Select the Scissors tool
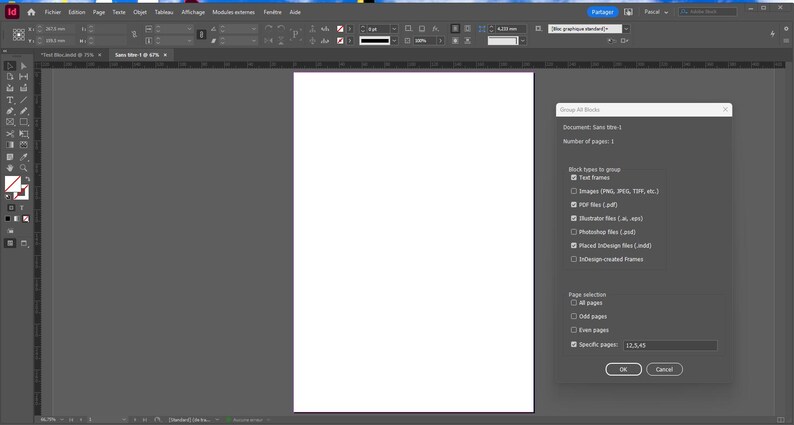This screenshot has height=425, width=794. 10,134
